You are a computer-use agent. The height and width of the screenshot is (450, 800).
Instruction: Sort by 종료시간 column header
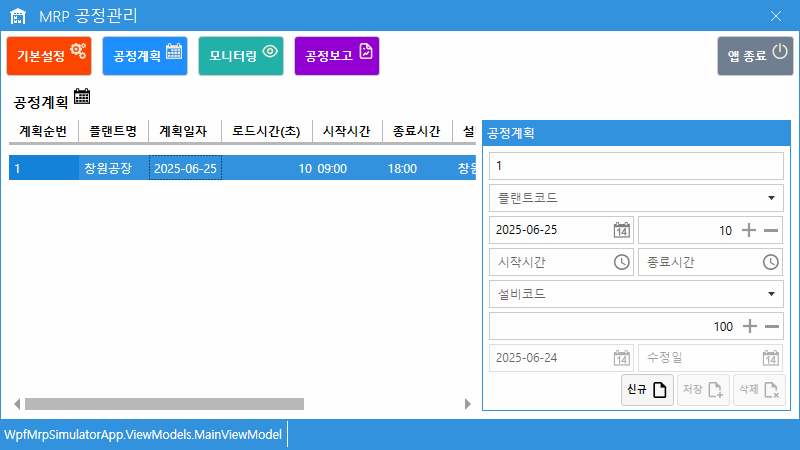pyautogui.click(x=417, y=131)
